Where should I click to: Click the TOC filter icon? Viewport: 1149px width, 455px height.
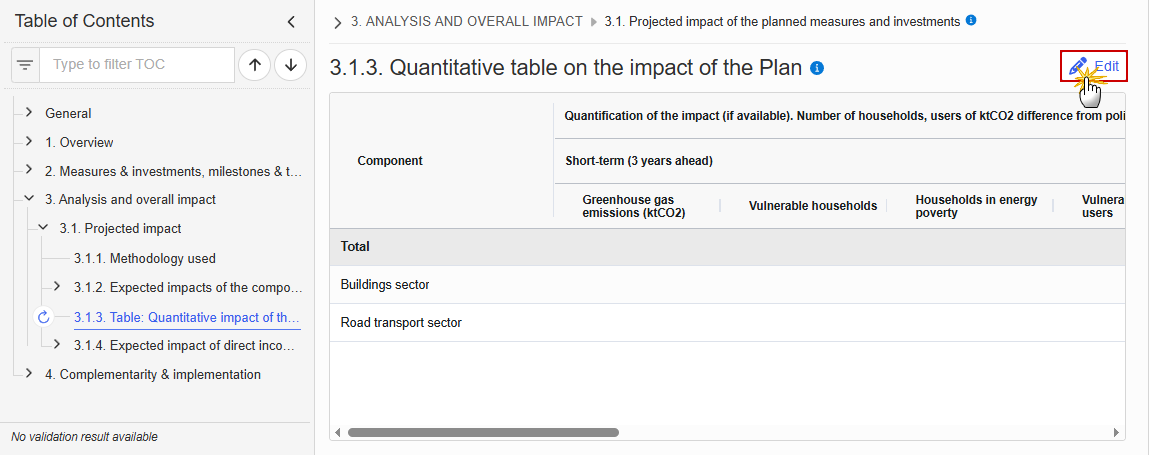[26, 65]
